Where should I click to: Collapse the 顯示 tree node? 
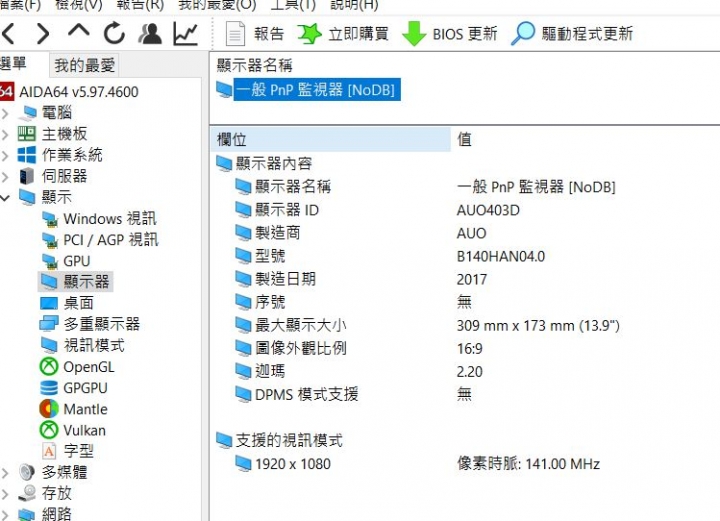click(5, 198)
